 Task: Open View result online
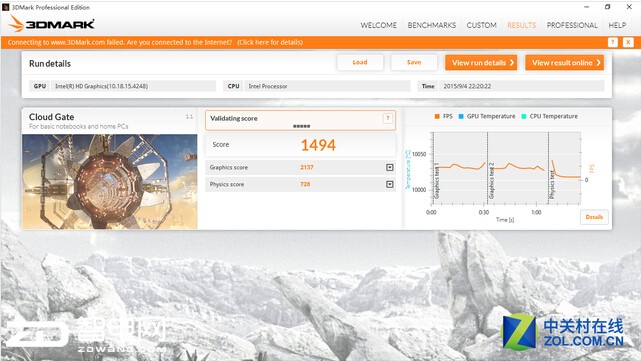click(x=565, y=63)
